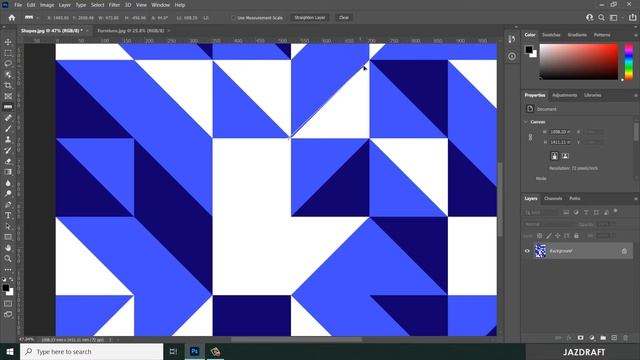Hide the Background layer eye icon
This screenshot has height=360, width=640.
click(x=527, y=251)
